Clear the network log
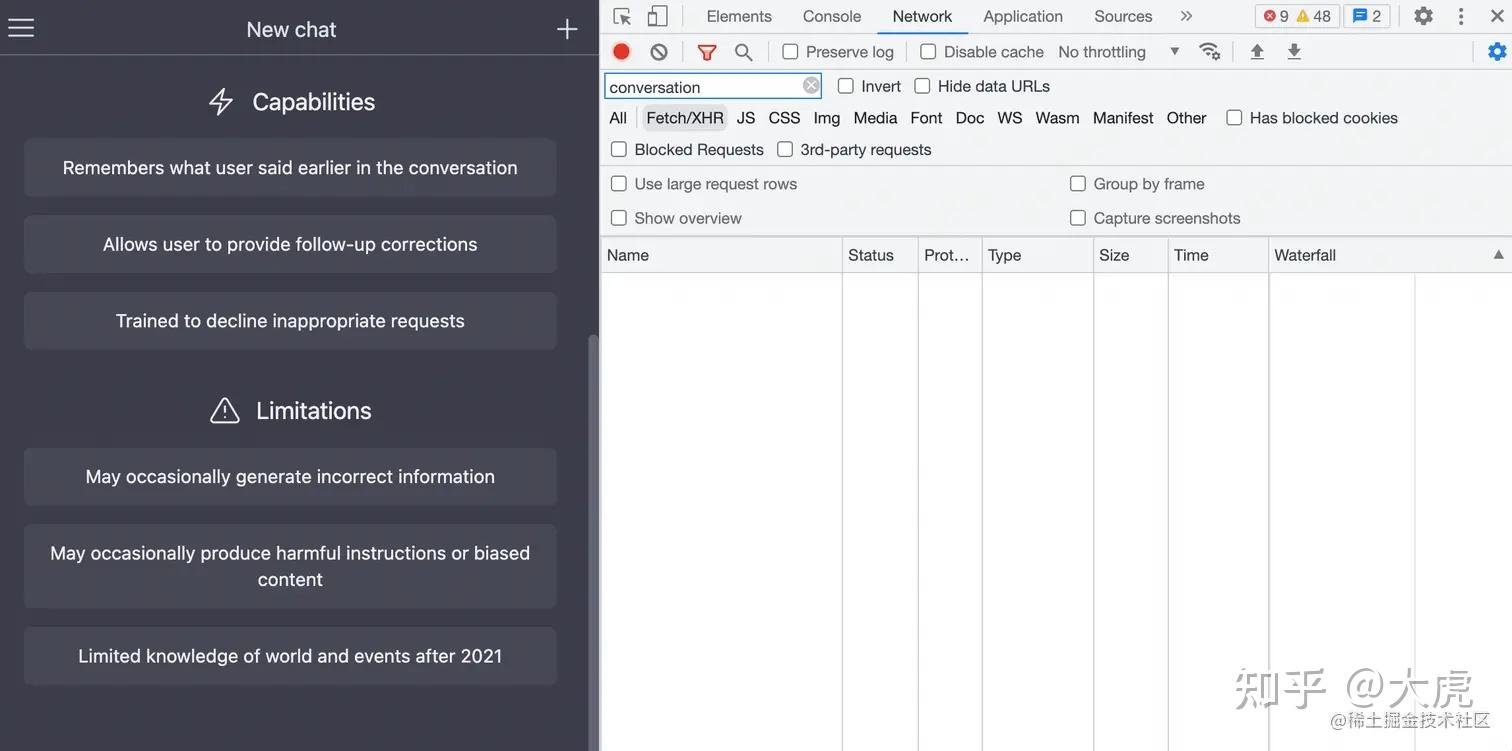 pyautogui.click(x=658, y=52)
